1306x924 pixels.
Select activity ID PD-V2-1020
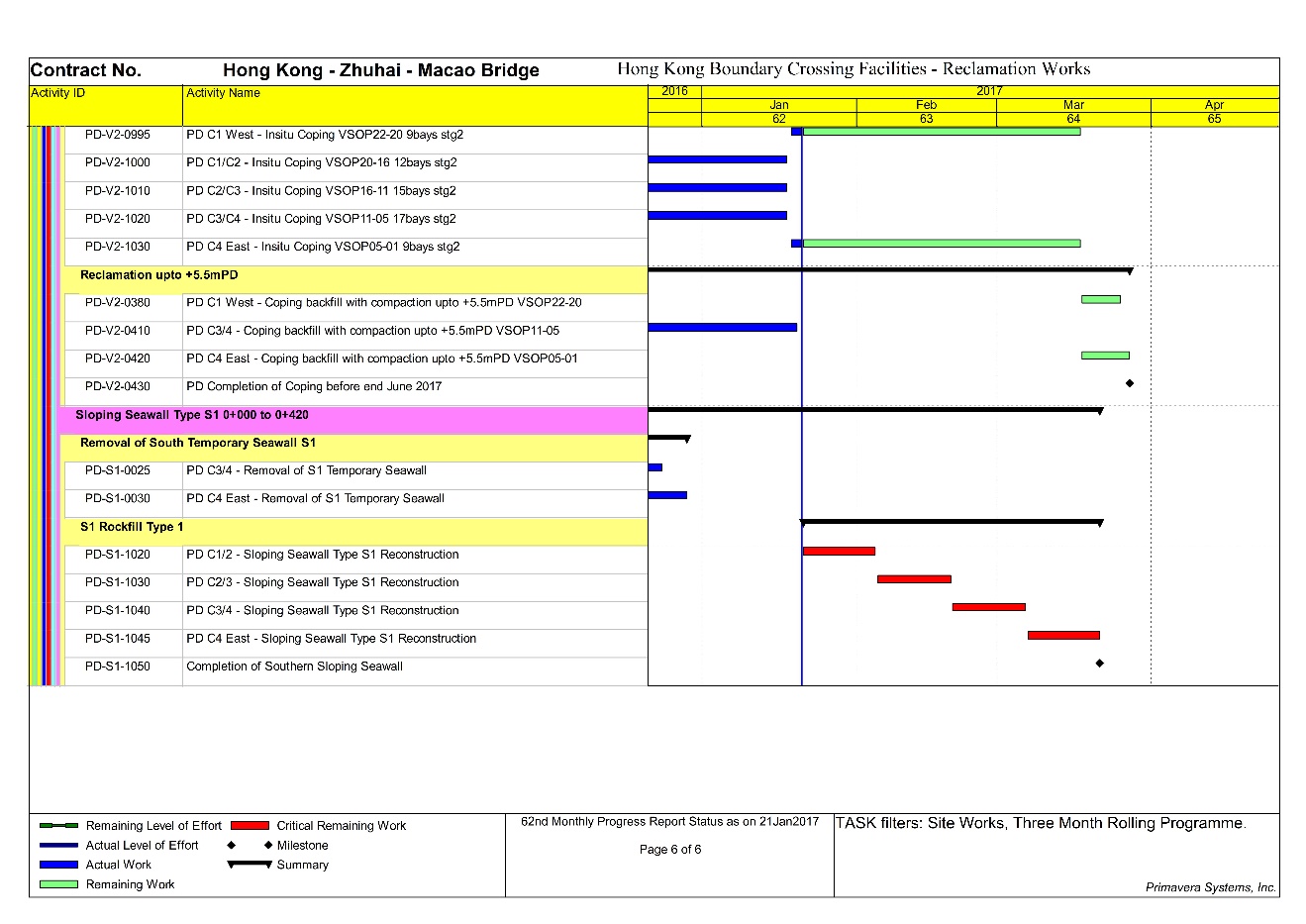coord(118,219)
